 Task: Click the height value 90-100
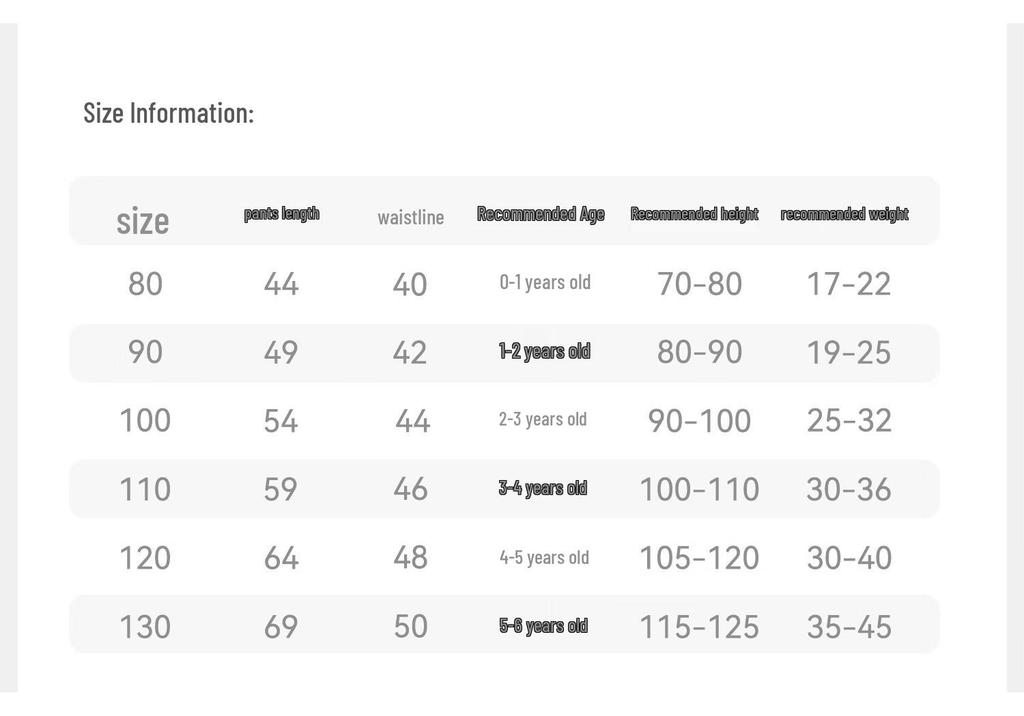coord(699,421)
